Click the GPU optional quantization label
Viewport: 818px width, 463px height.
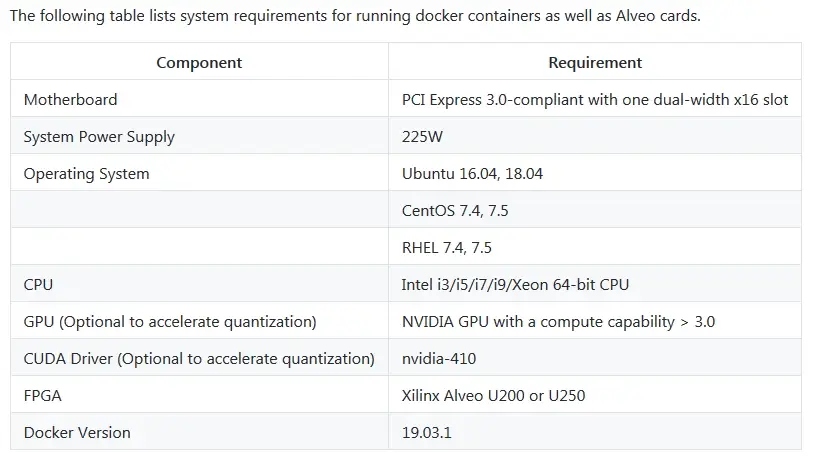tap(170, 321)
